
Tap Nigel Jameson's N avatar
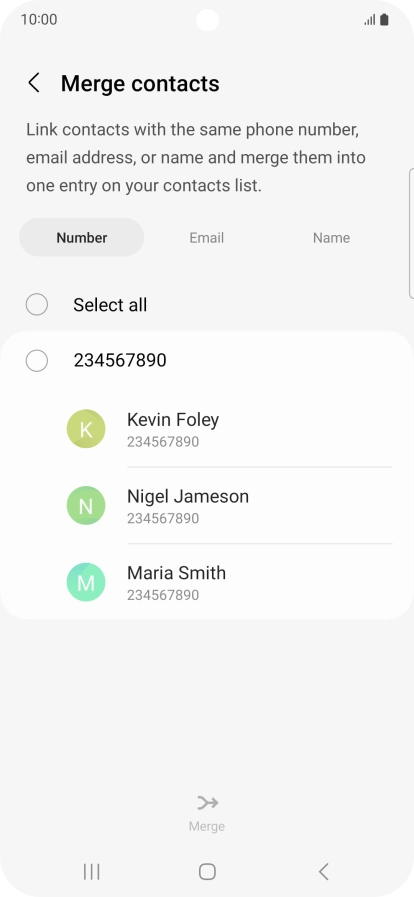(x=86, y=505)
